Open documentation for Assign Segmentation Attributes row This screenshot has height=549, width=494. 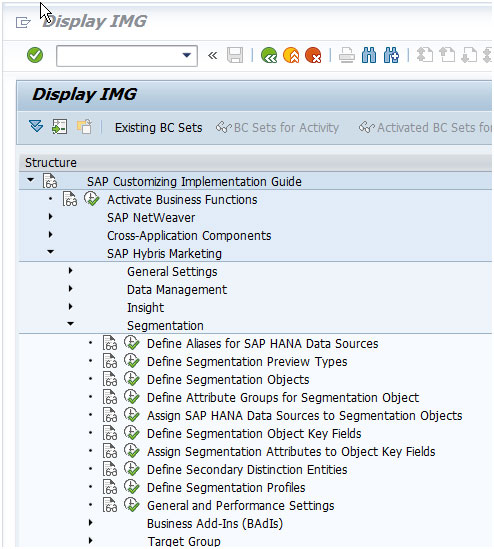click(110, 451)
